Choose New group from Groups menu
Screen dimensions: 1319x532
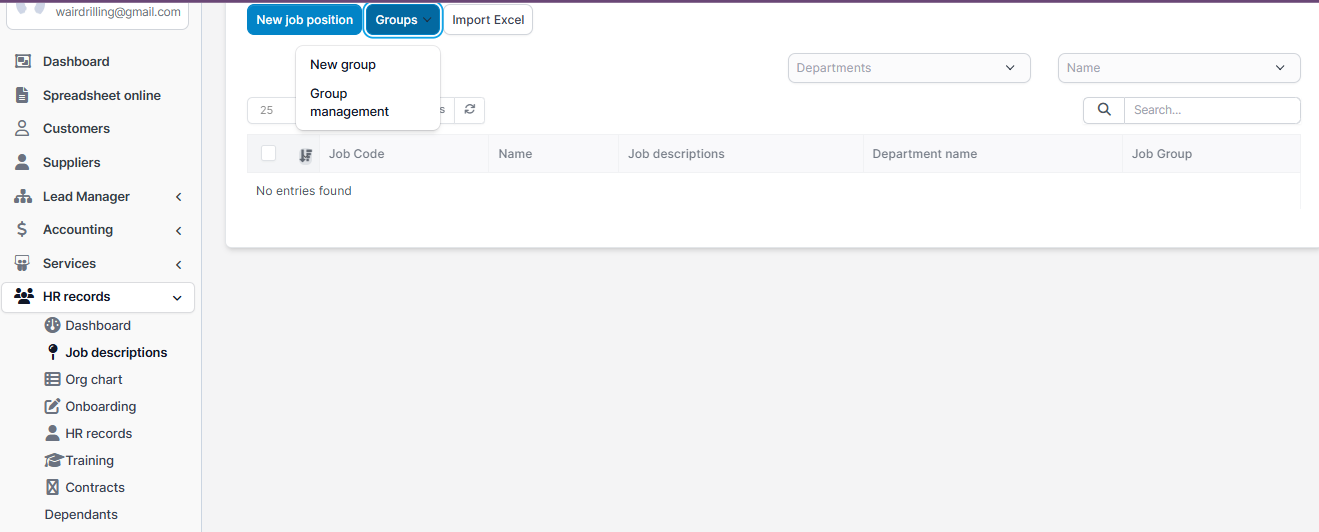(343, 65)
